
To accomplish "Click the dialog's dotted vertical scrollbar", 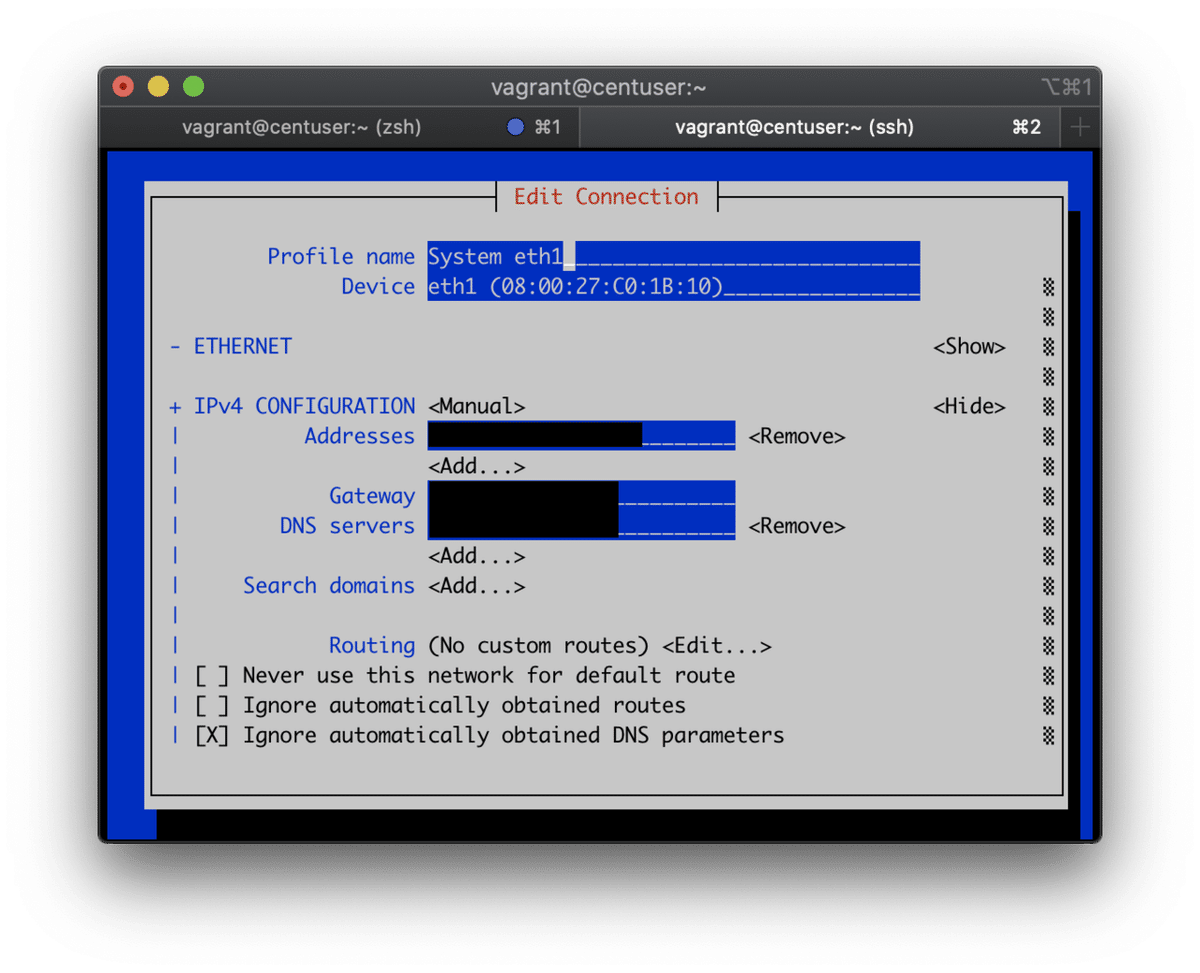I will click(x=1048, y=511).
